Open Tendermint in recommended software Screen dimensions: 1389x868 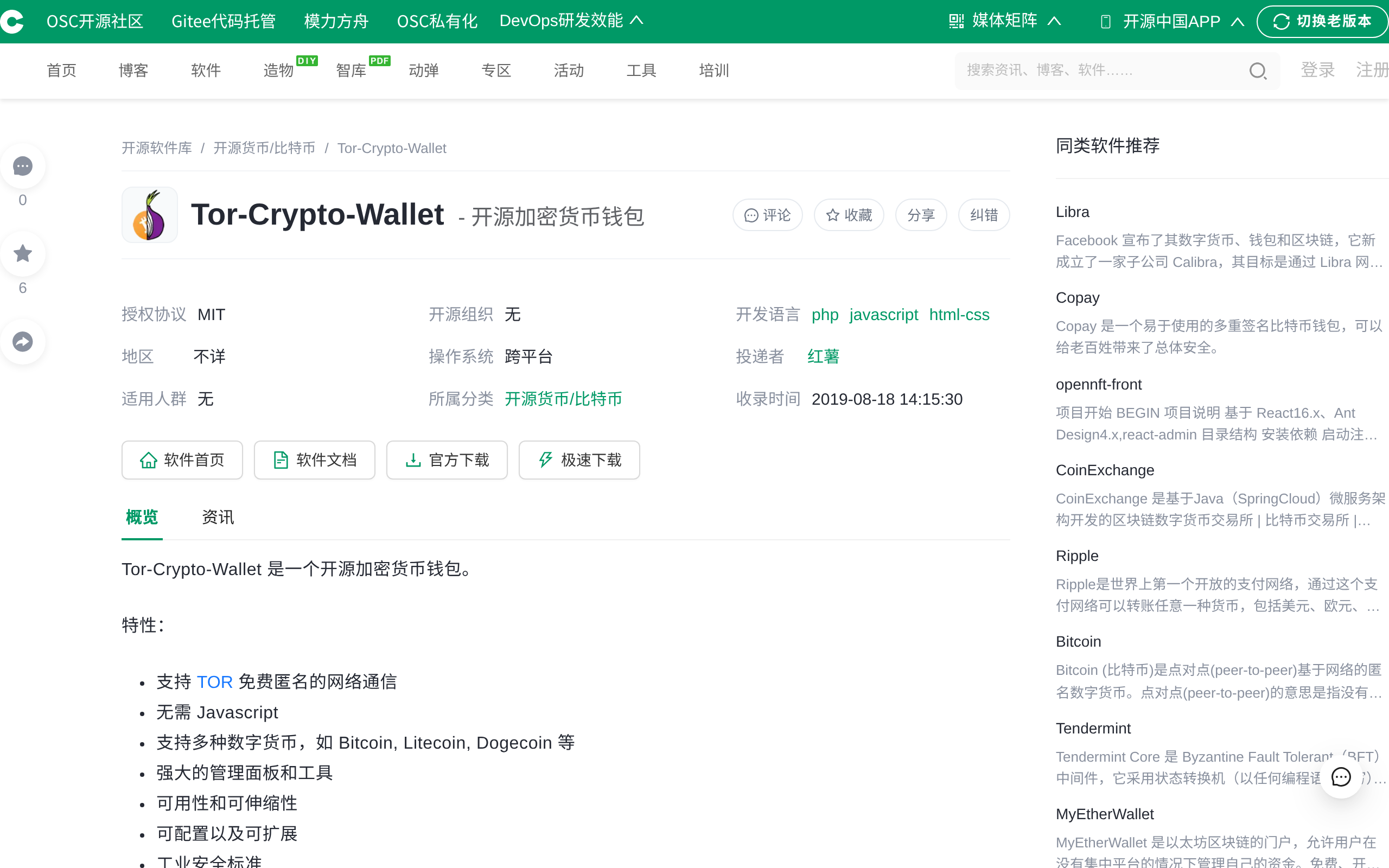pyautogui.click(x=1093, y=729)
